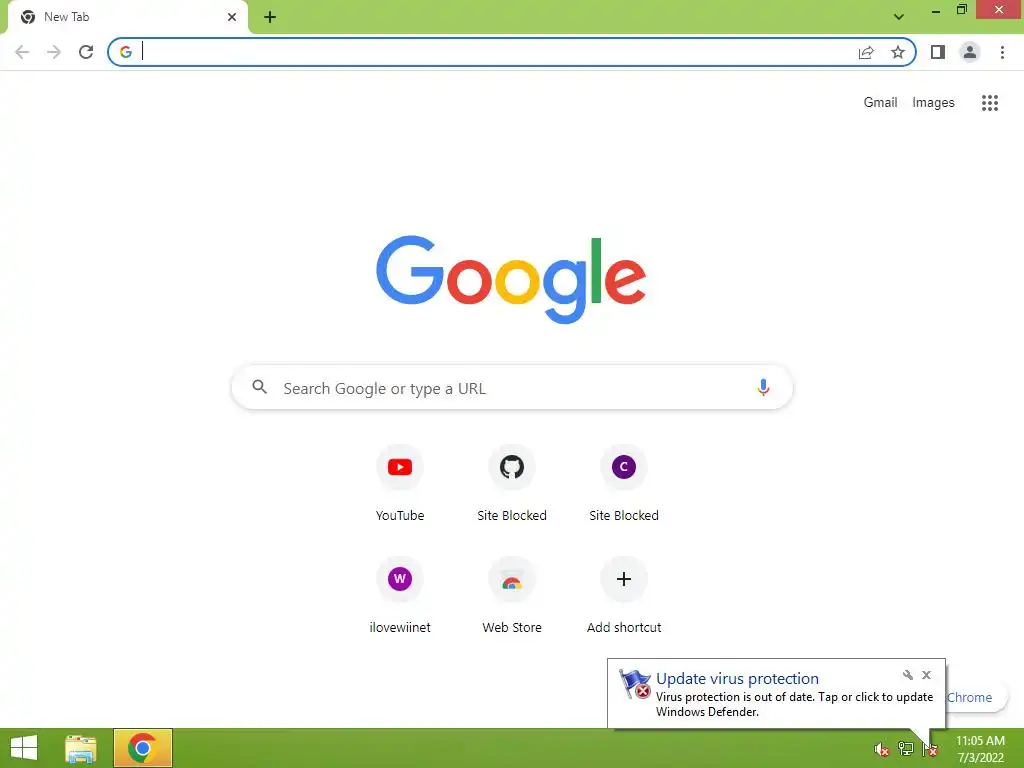Click the Update virus protection notification title
The height and width of the screenshot is (768, 1024).
737,679
